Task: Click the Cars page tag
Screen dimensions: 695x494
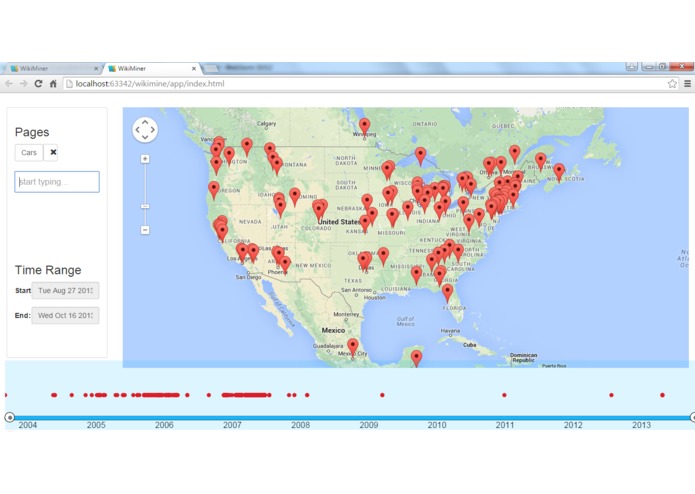Action: tap(29, 152)
